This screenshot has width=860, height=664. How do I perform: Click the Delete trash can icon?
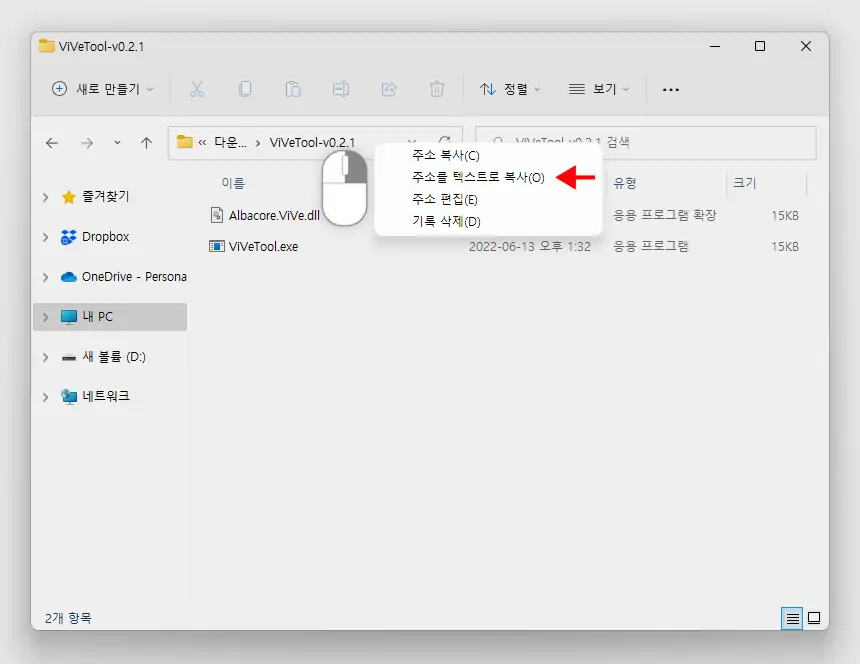coord(437,89)
